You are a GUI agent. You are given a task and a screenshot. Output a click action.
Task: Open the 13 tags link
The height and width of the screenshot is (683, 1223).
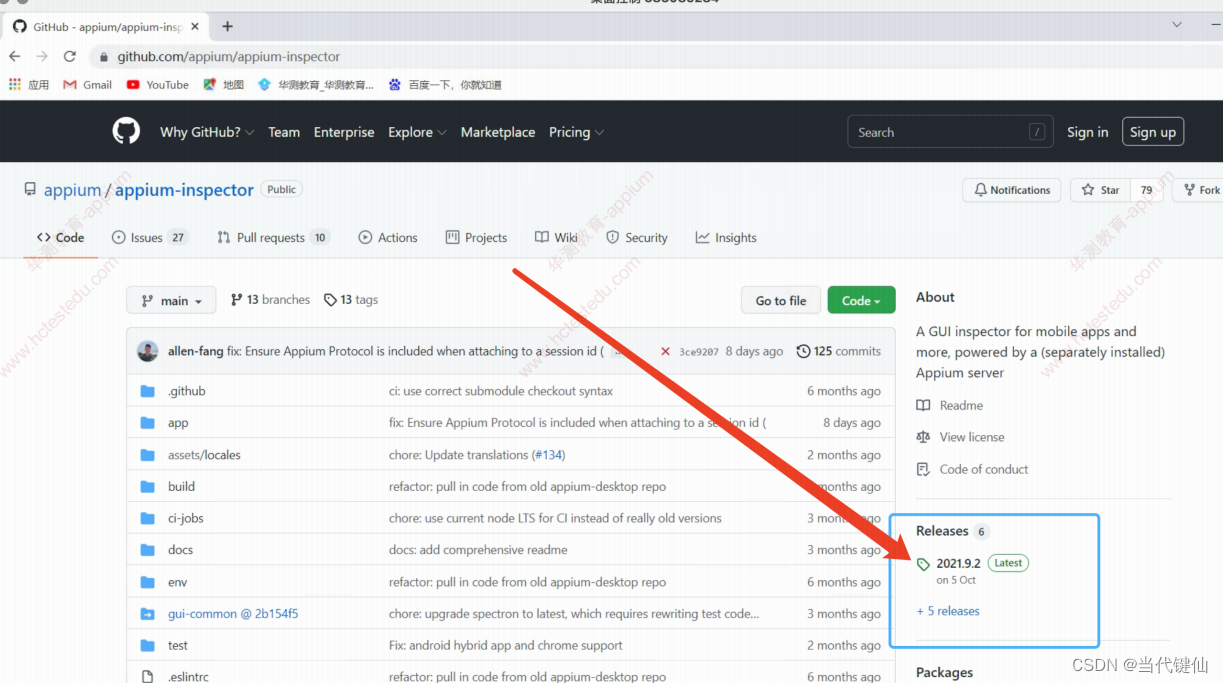pyautogui.click(x=351, y=300)
